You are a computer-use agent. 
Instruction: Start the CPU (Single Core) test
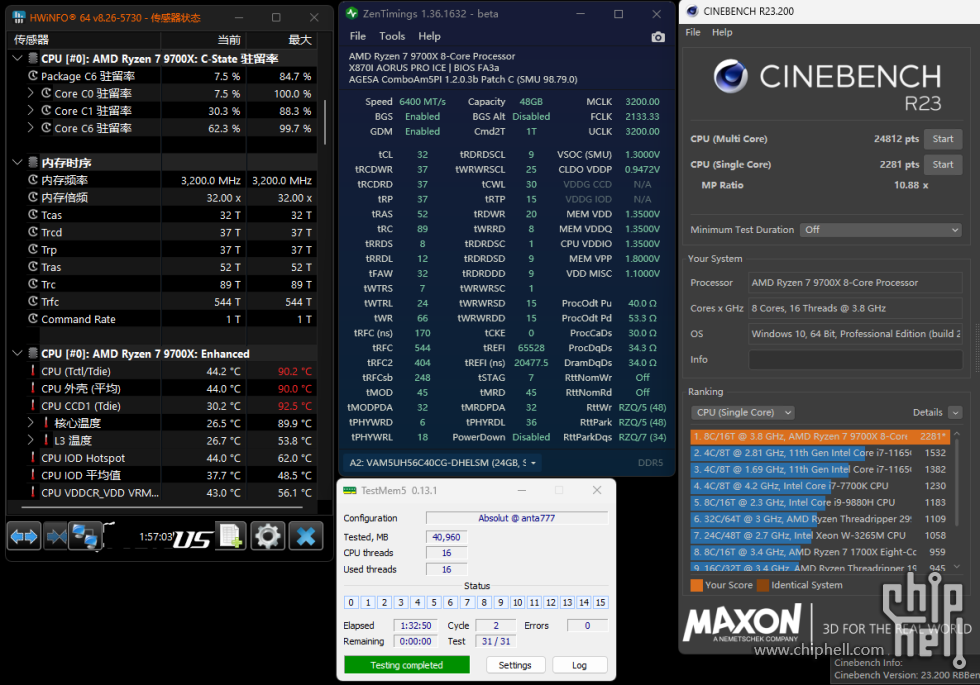click(x=943, y=164)
